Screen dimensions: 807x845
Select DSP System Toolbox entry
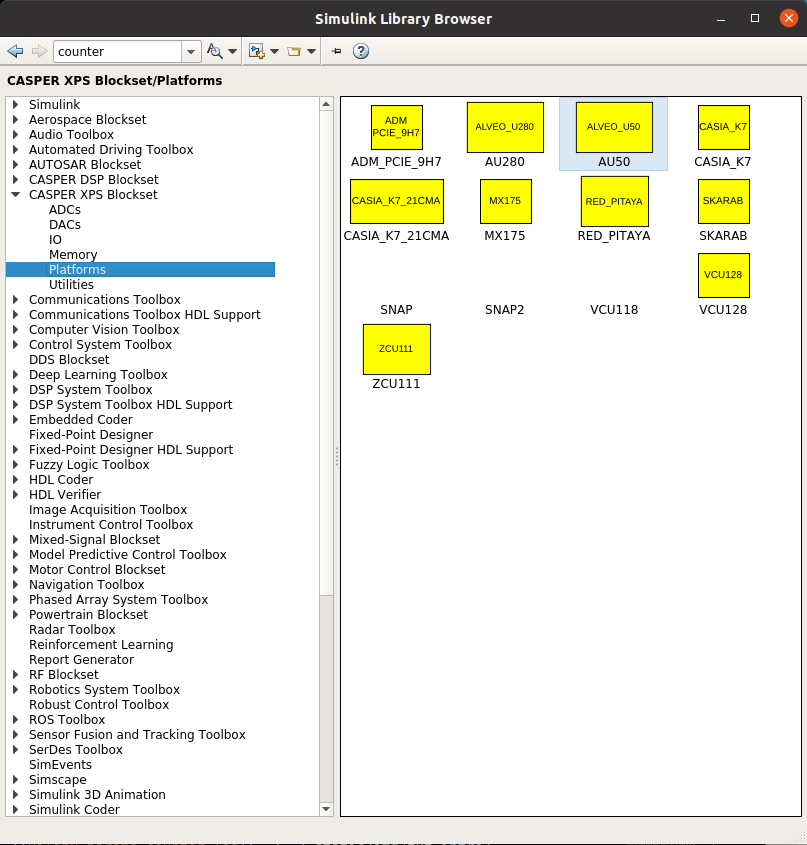pyautogui.click(x=91, y=390)
